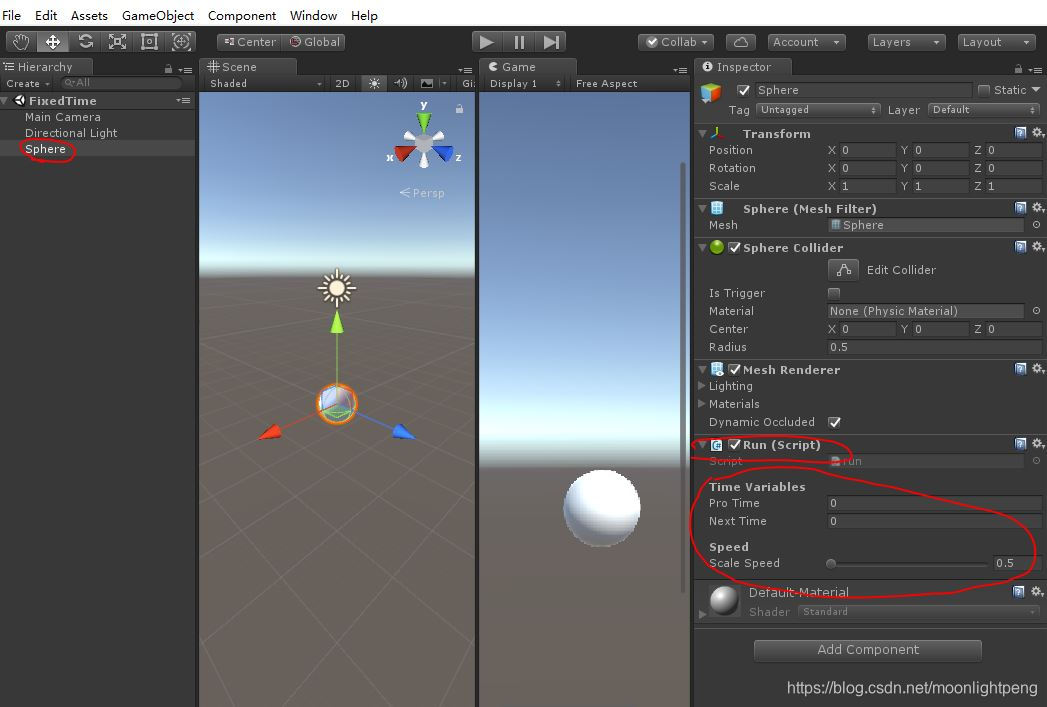1047x707 pixels.
Task: Open Transform component help reference
Action: [1020, 133]
